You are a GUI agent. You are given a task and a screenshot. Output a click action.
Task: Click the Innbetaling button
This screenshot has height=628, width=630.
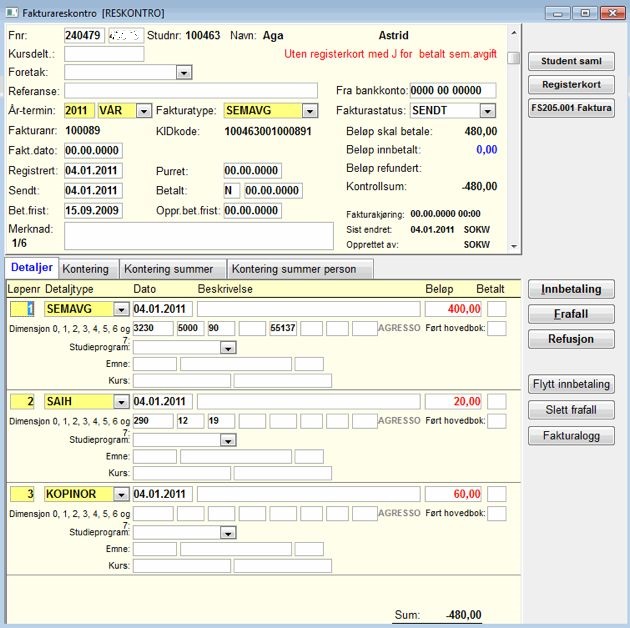(x=571, y=289)
